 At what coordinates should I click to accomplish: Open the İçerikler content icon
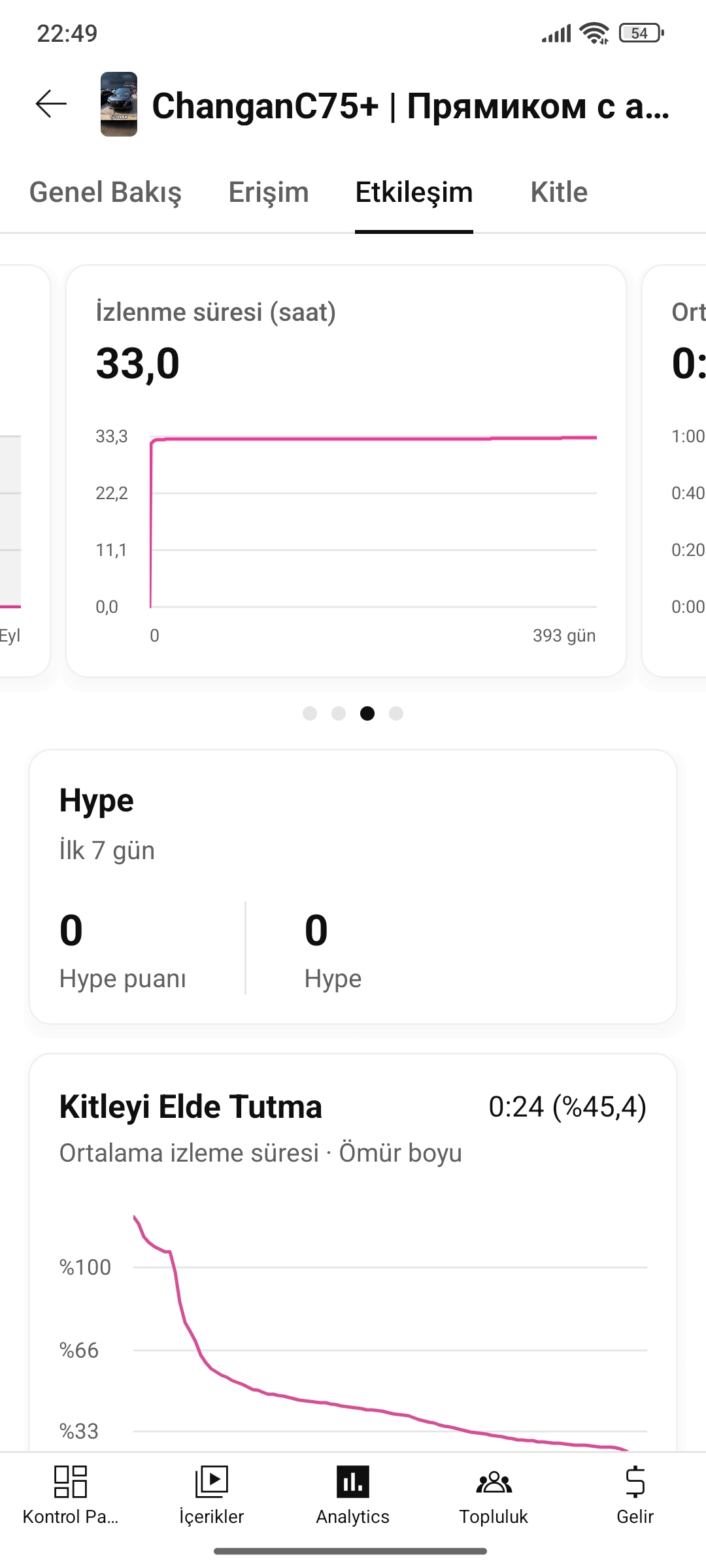coord(212,1481)
